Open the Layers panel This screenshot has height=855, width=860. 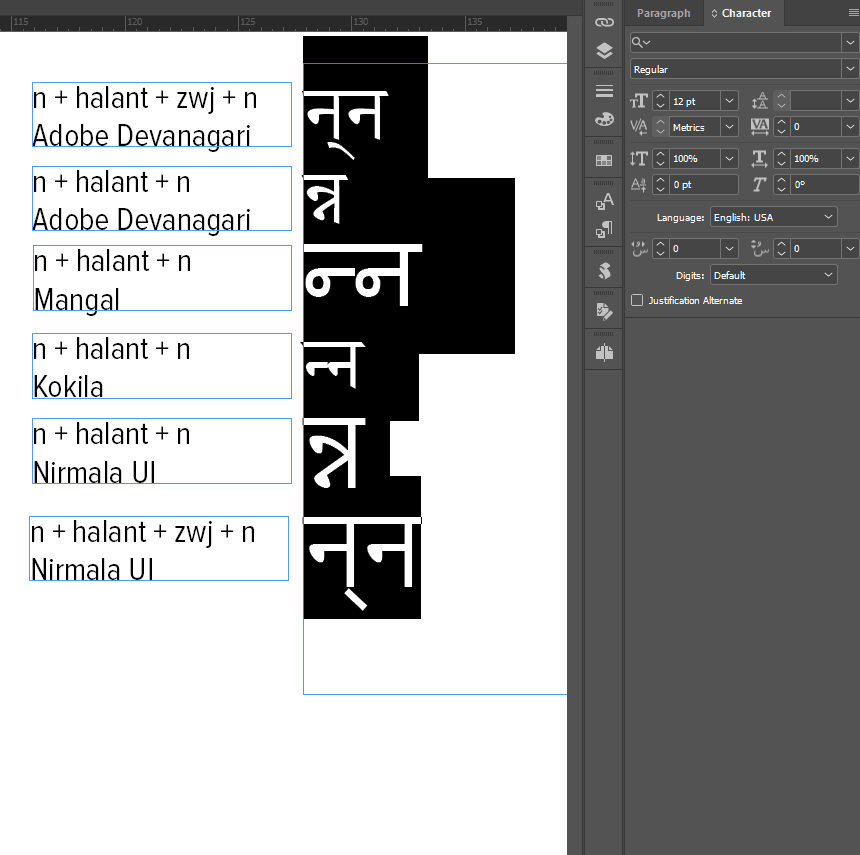tap(603, 49)
